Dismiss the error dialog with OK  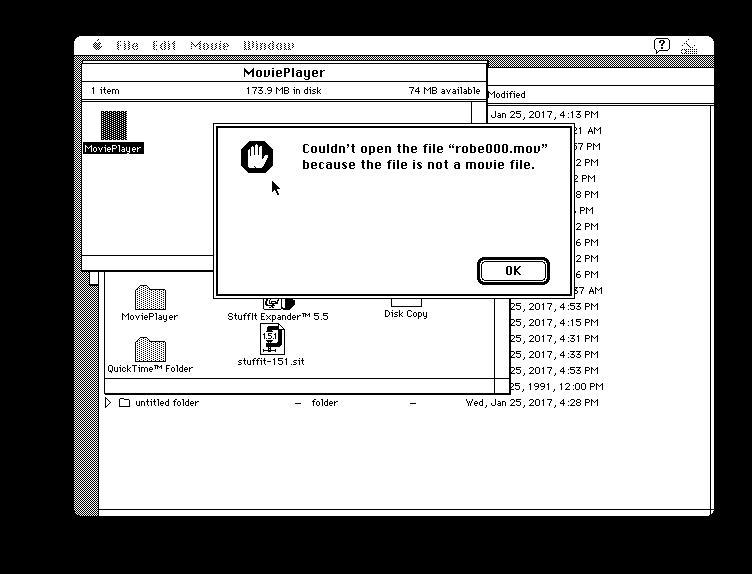pyautogui.click(x=513, y=271)
